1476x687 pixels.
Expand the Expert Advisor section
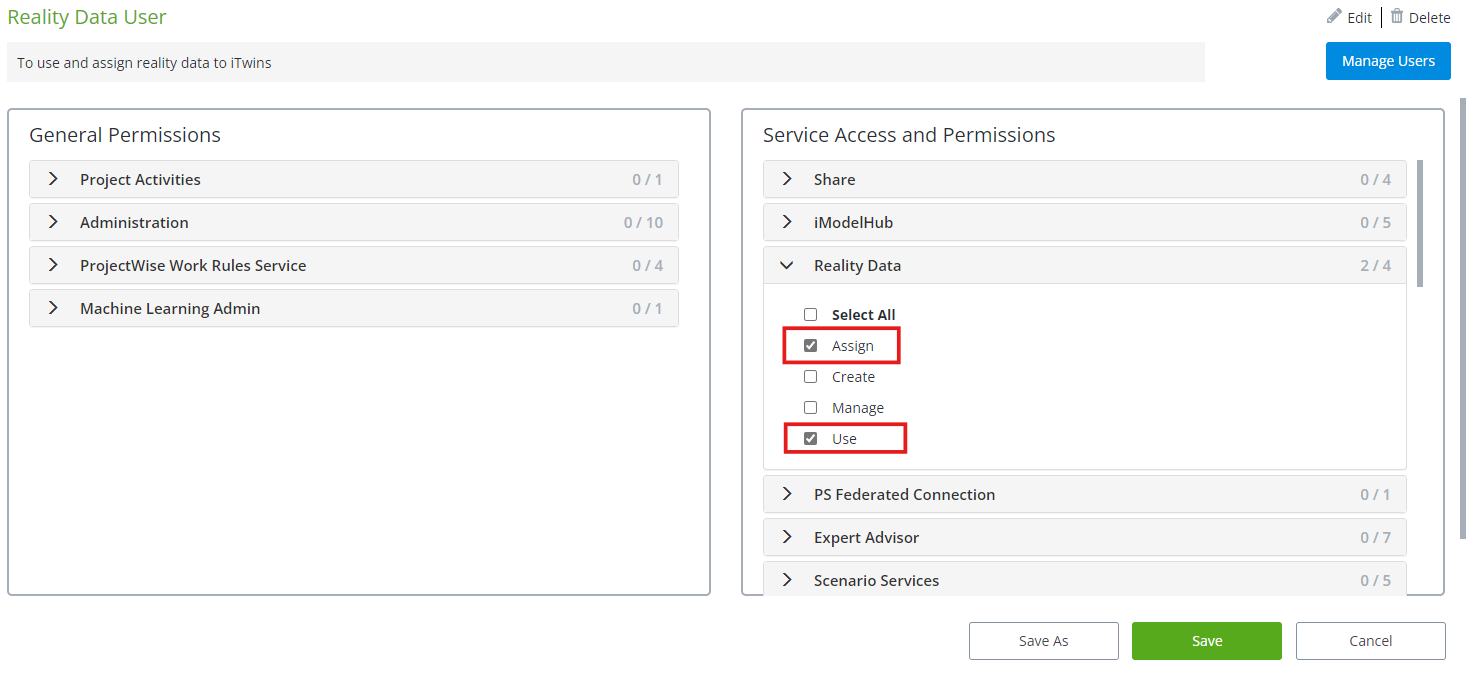pos(788,538)
